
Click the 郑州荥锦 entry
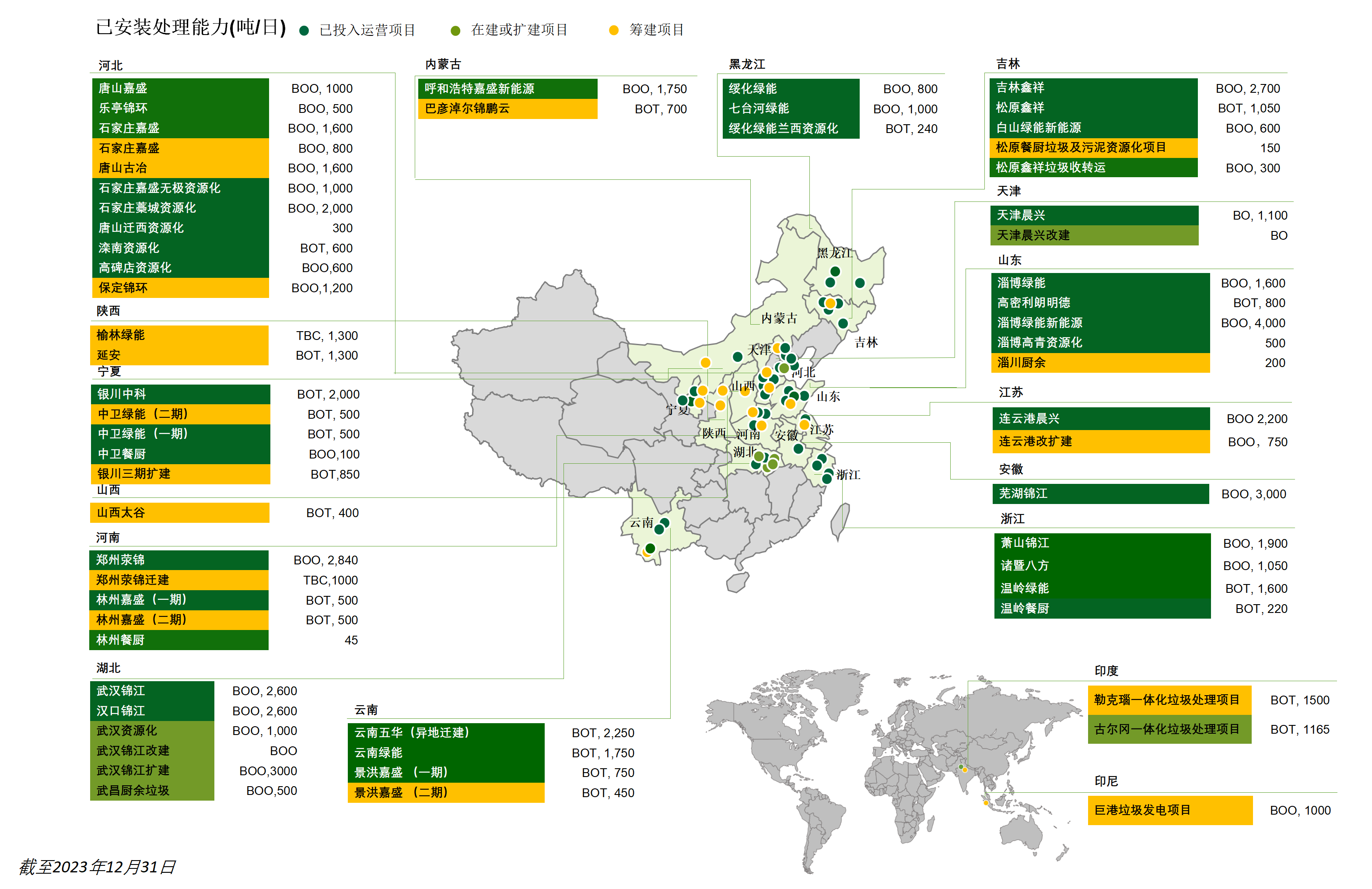[x=178, y=560]
